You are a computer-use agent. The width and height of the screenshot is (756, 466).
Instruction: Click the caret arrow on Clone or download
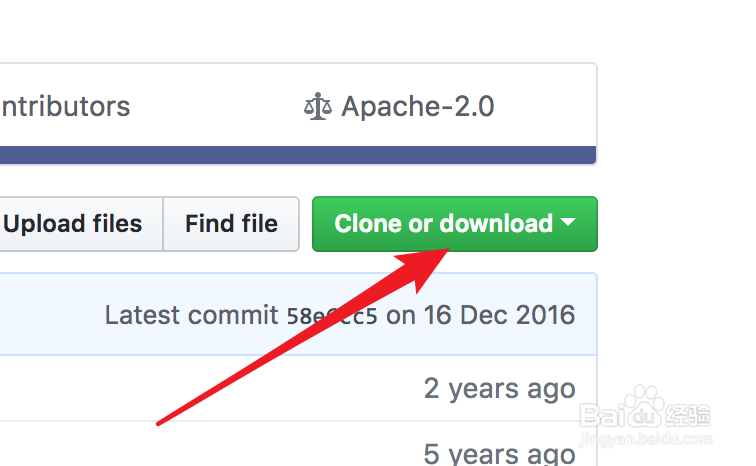tap(568, 223)
